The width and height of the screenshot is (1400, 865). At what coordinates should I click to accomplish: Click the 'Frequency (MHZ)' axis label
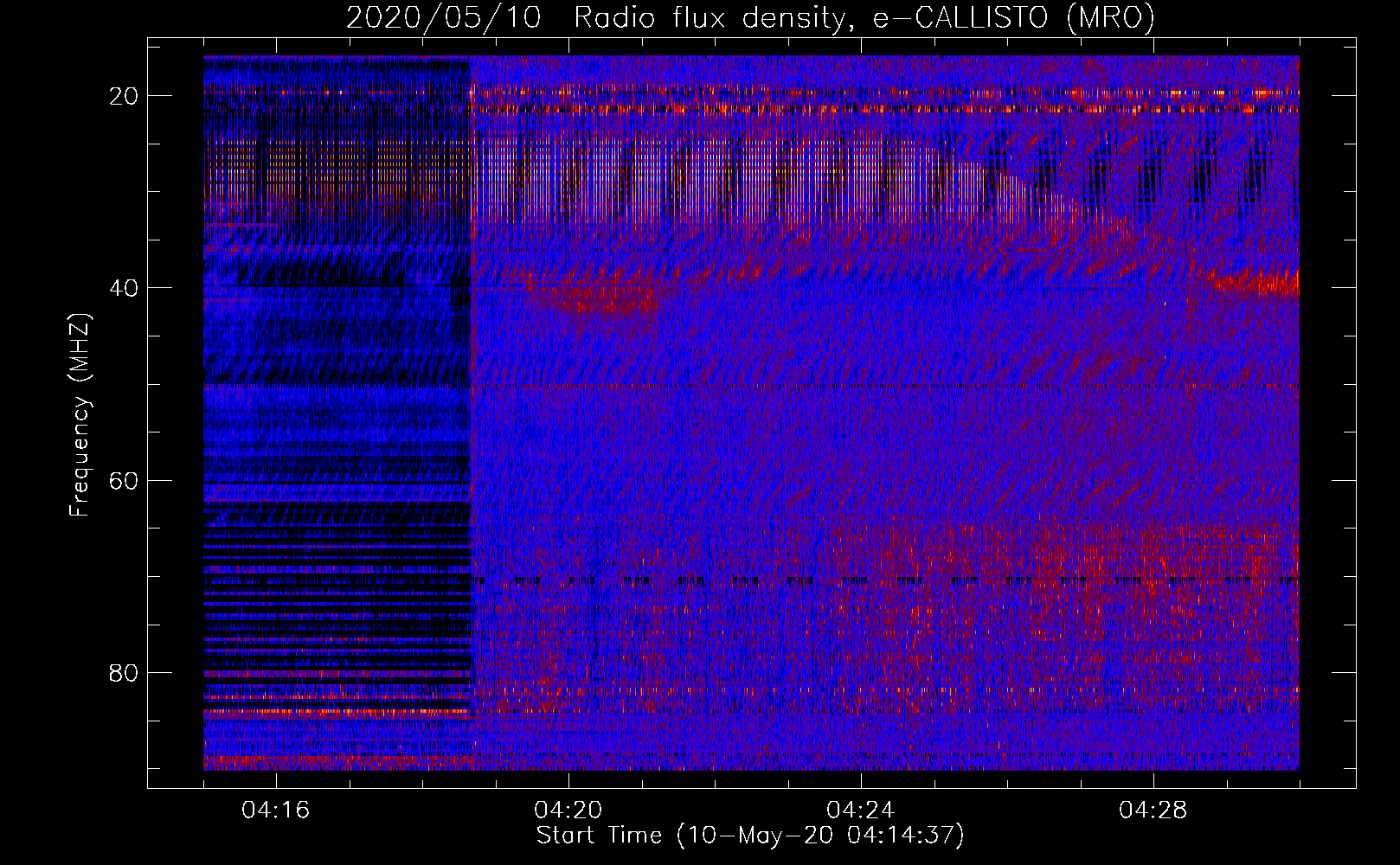pos(80,415)
